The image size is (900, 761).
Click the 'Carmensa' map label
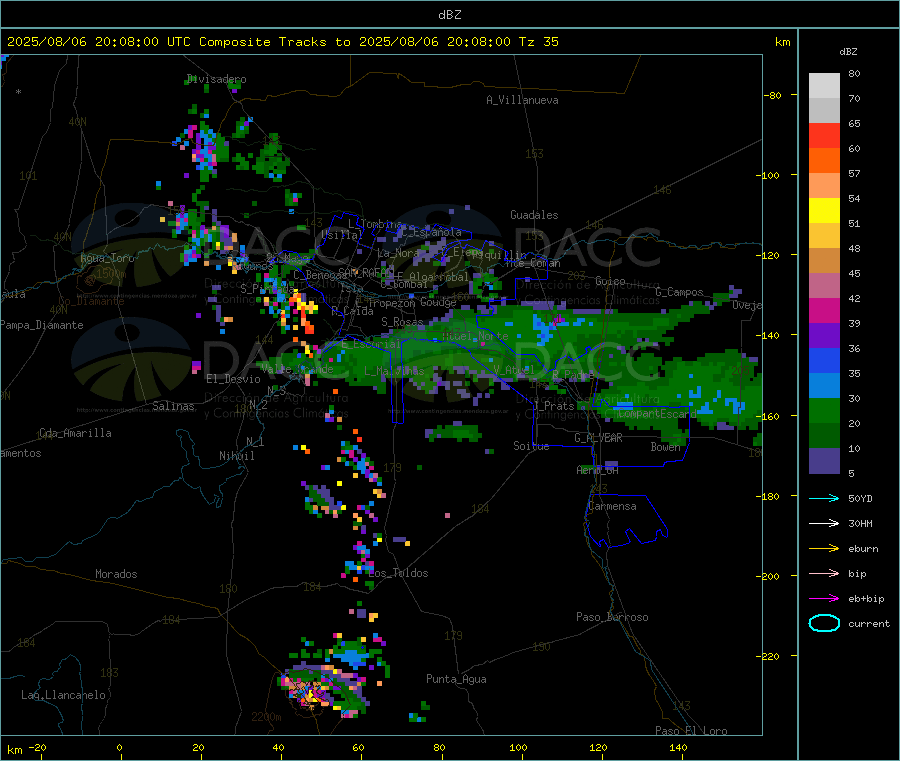point(612,506)
